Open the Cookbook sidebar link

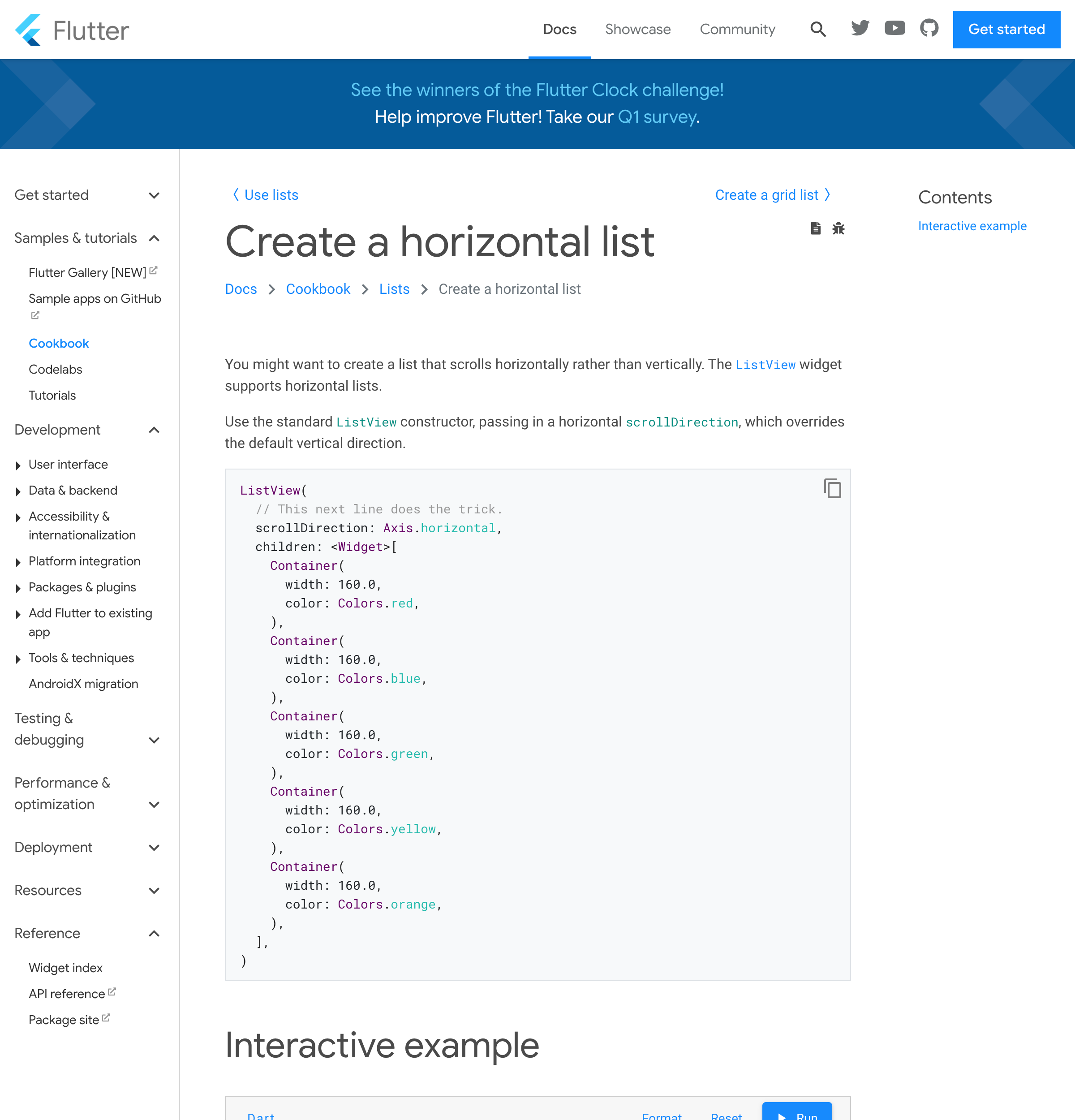tap(59, 344)
